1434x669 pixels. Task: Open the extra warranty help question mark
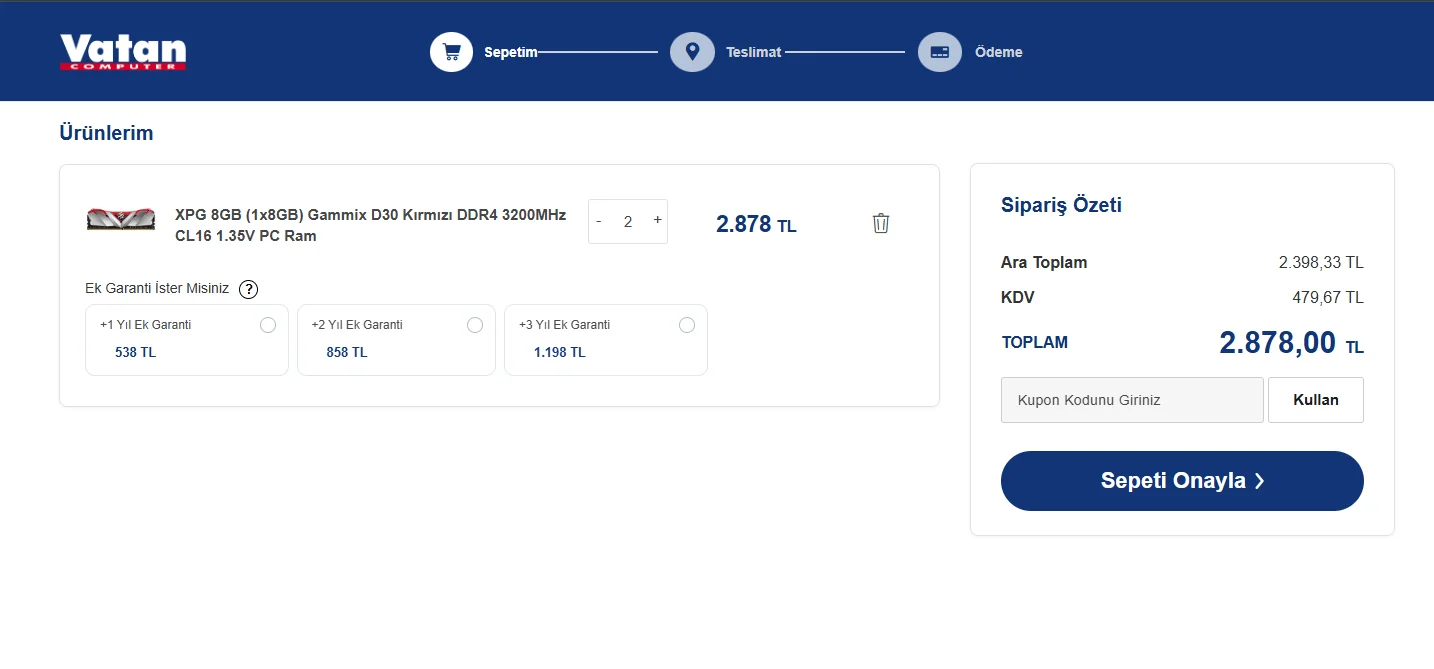click(249, 289)
